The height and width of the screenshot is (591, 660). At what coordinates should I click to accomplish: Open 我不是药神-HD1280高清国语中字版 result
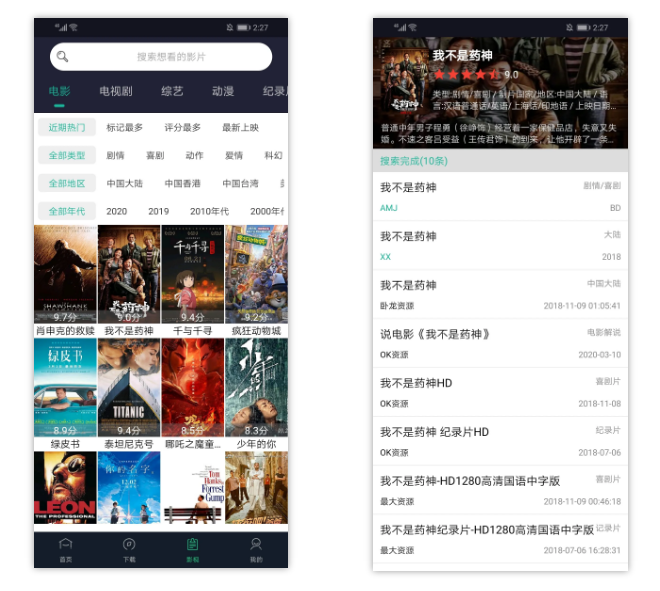pyautogui.click(x=500, y=490)
